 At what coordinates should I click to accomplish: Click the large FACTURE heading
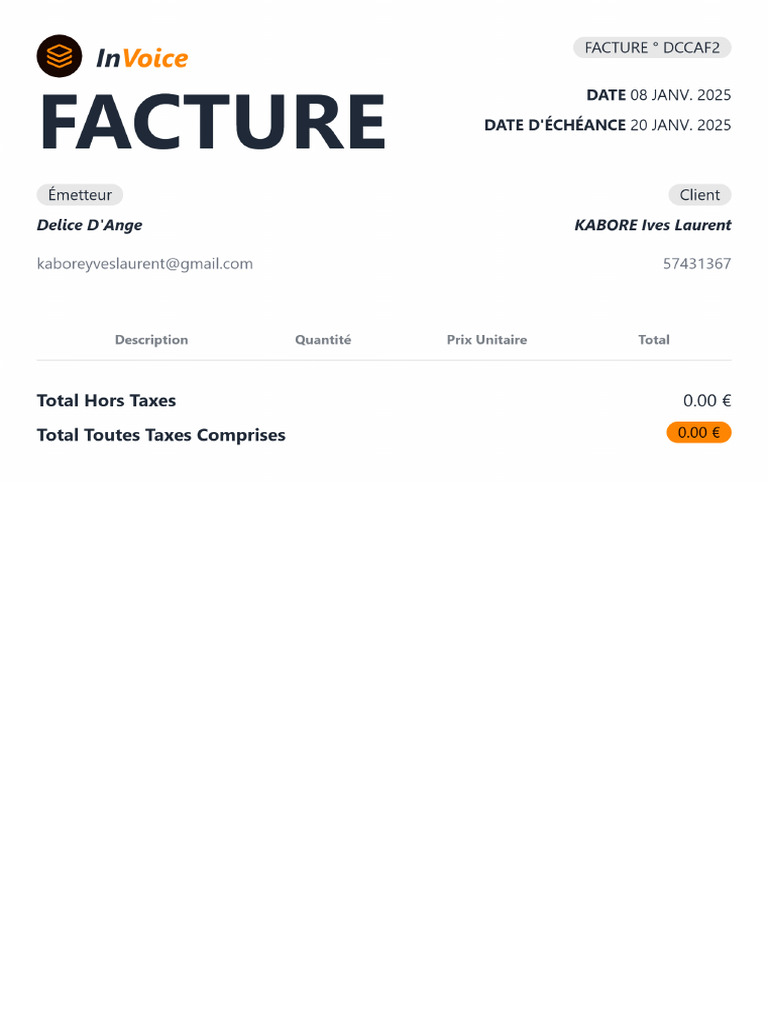pos(212,122)
